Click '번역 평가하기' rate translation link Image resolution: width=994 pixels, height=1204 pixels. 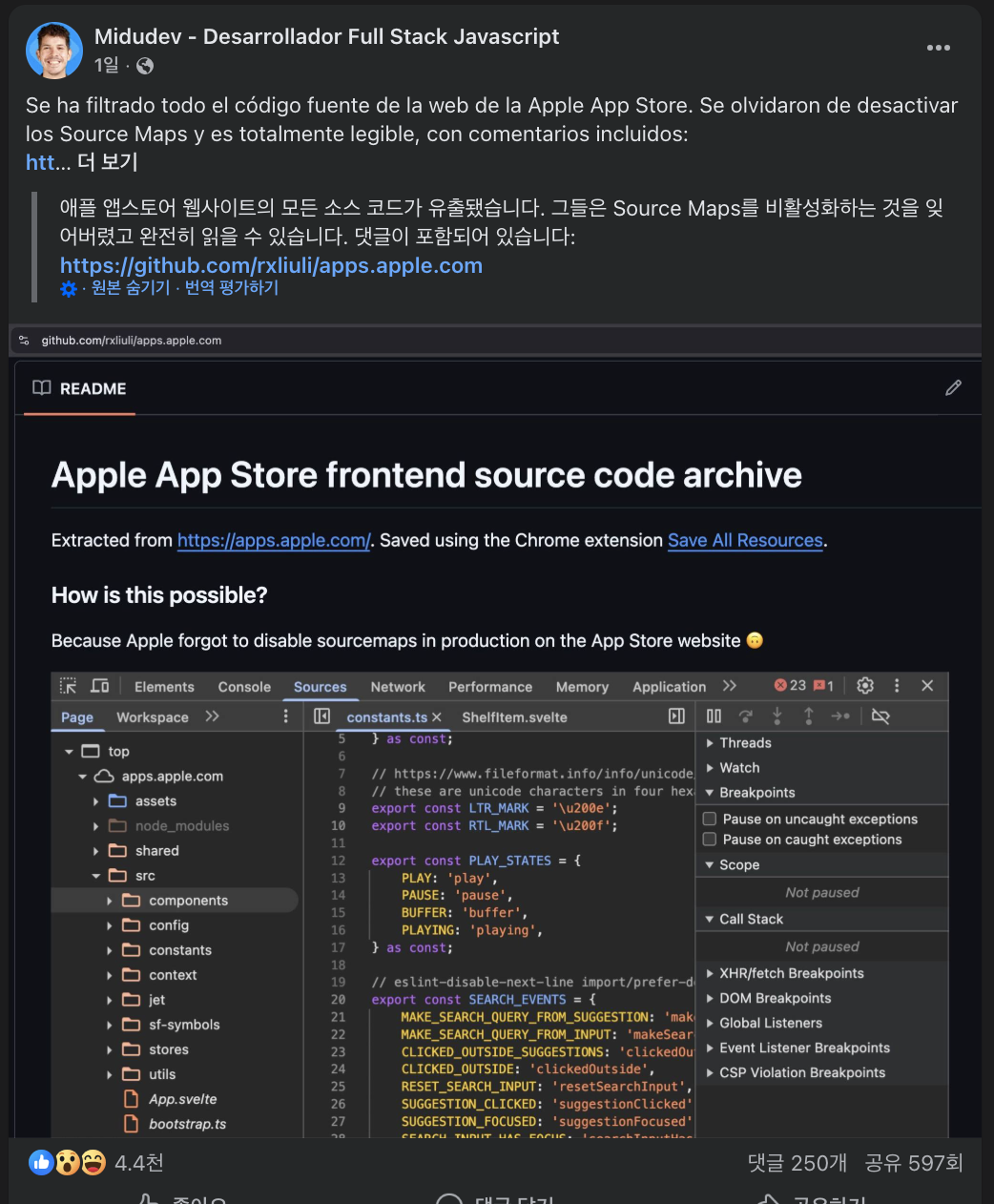tap(232, 288)
